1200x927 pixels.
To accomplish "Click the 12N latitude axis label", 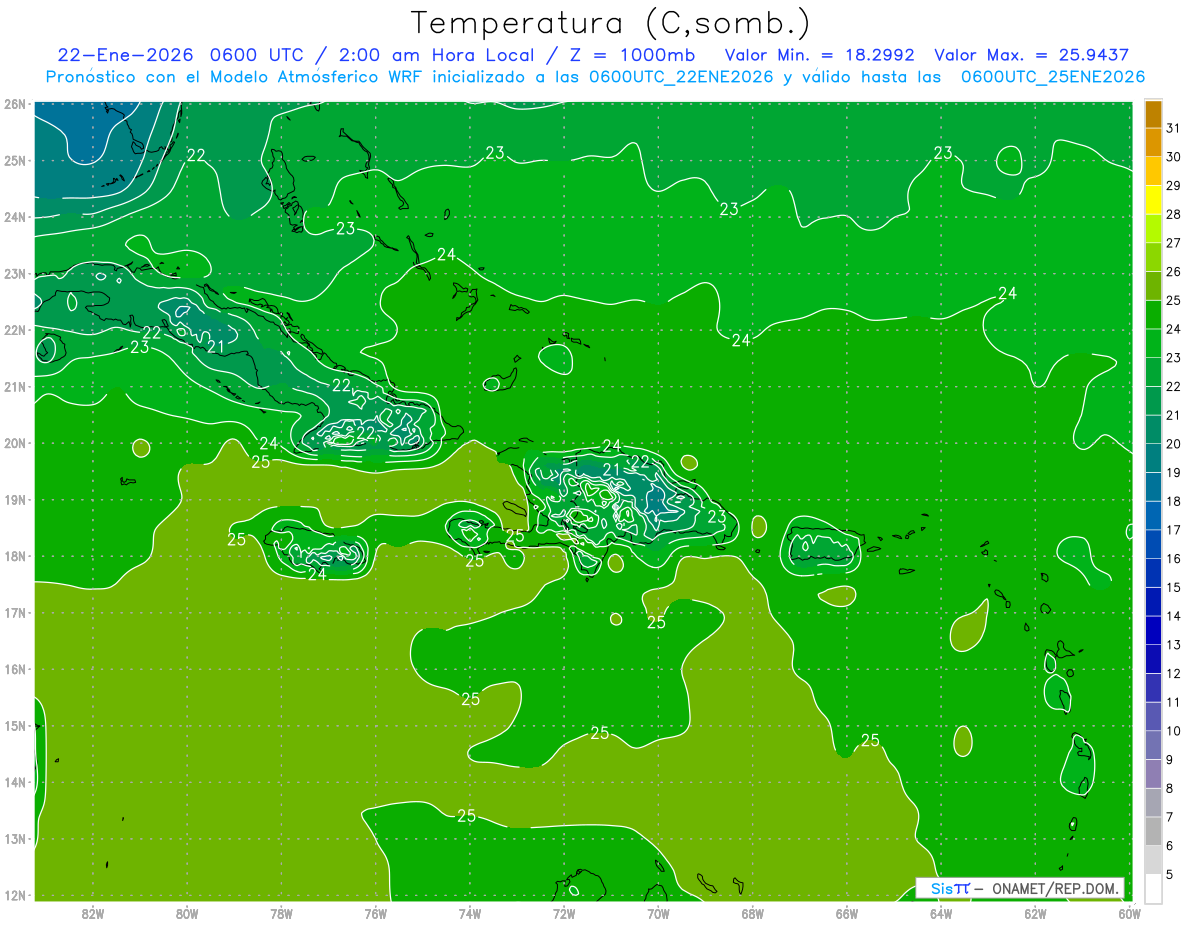I will [x=15, y=895].
